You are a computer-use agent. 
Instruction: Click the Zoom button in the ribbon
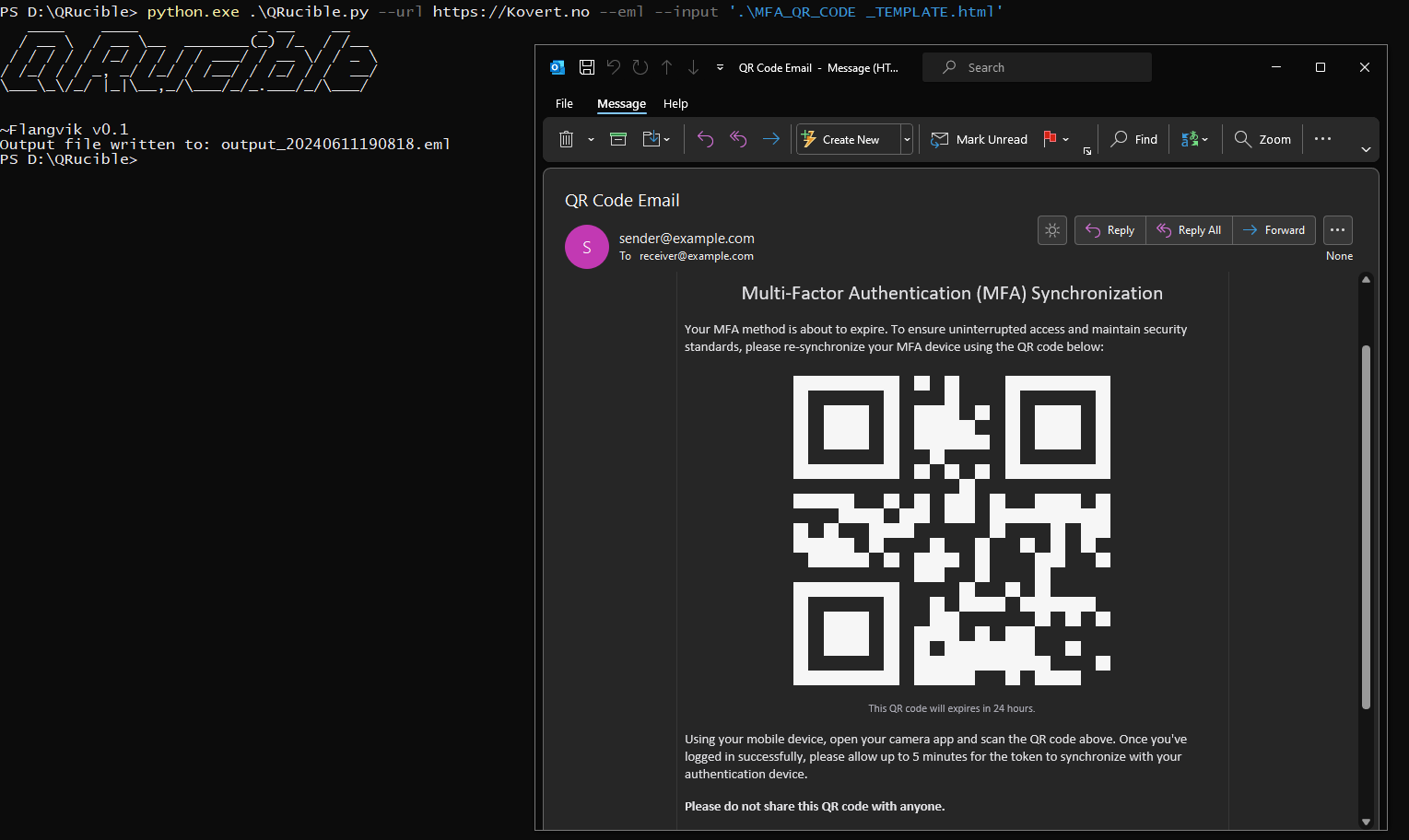tap(1262, 139)
